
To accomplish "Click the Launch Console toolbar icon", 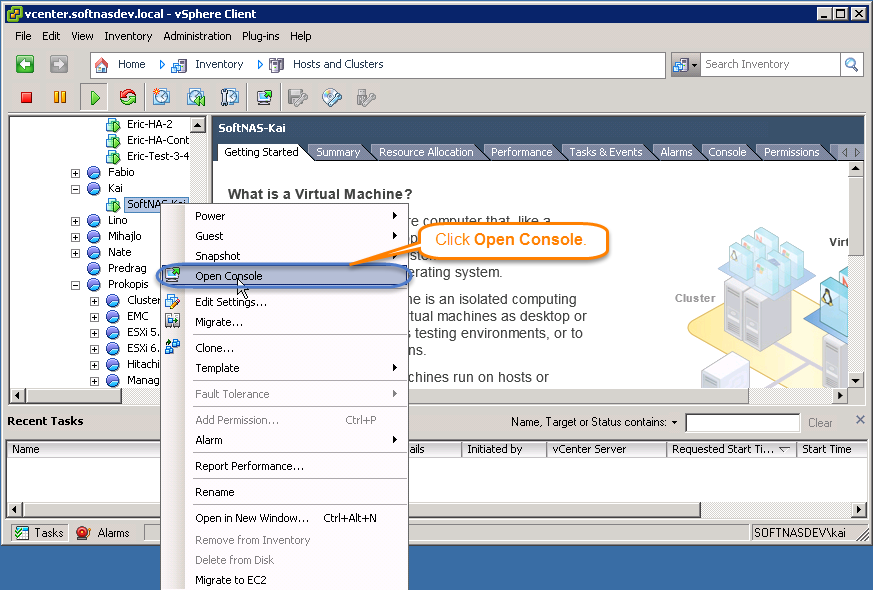I will (264, 97).
